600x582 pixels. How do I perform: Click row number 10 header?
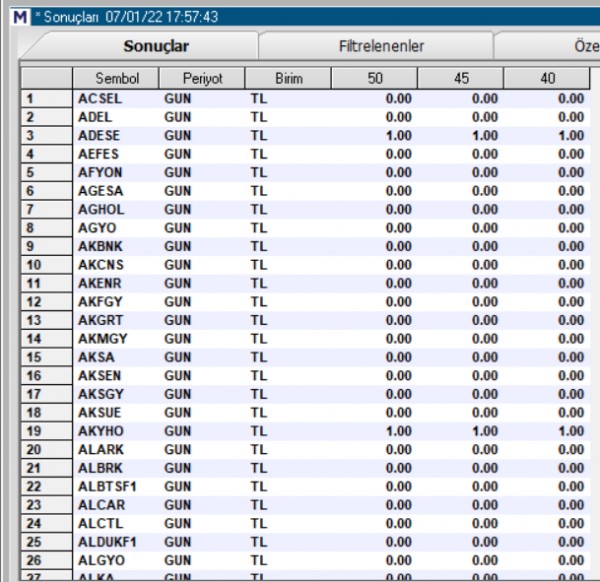(x=46, y=265)
